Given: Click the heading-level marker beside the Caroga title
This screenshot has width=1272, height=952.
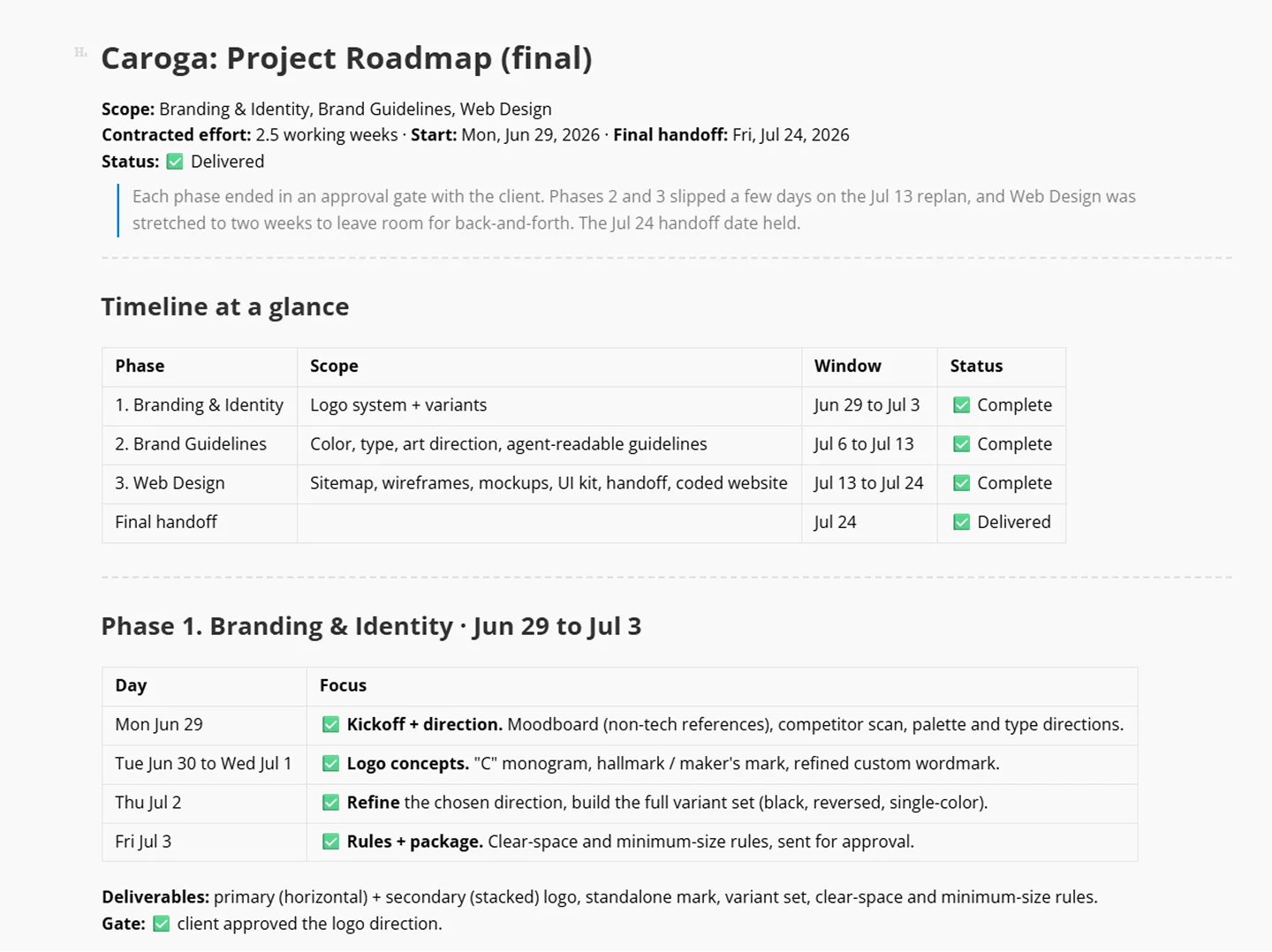Looking at the screenshot, I should tap(80, 53).
